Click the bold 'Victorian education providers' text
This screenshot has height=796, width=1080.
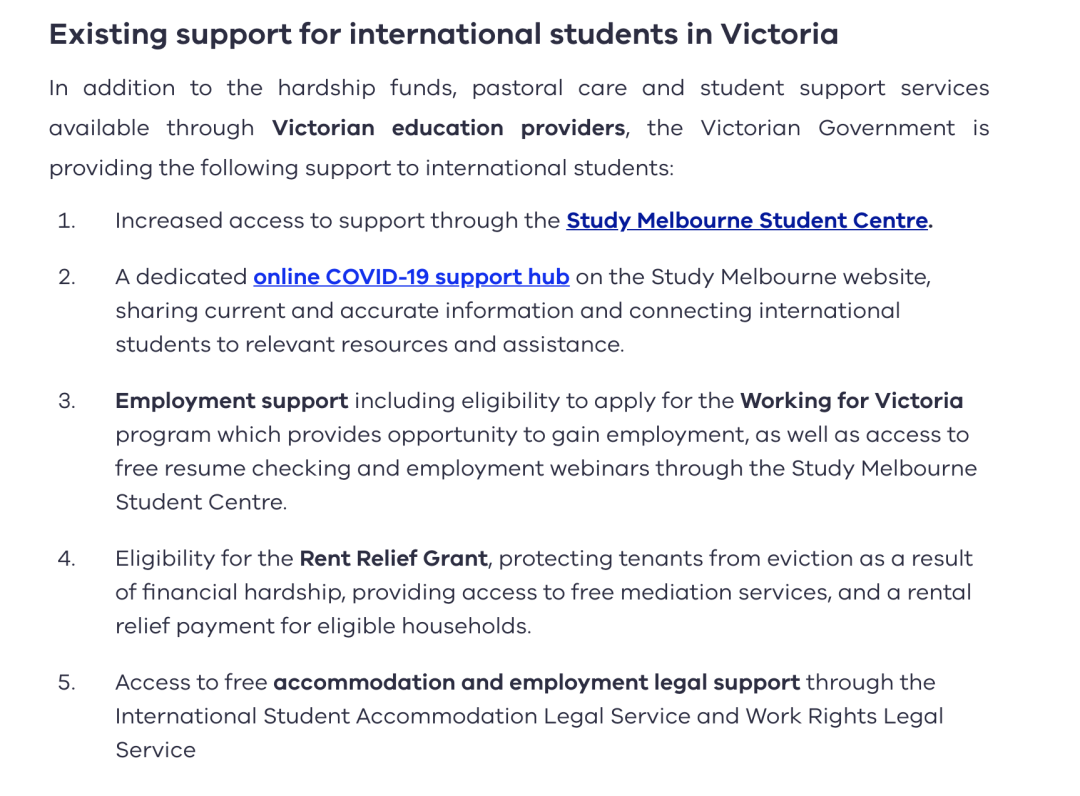point(448,128)
